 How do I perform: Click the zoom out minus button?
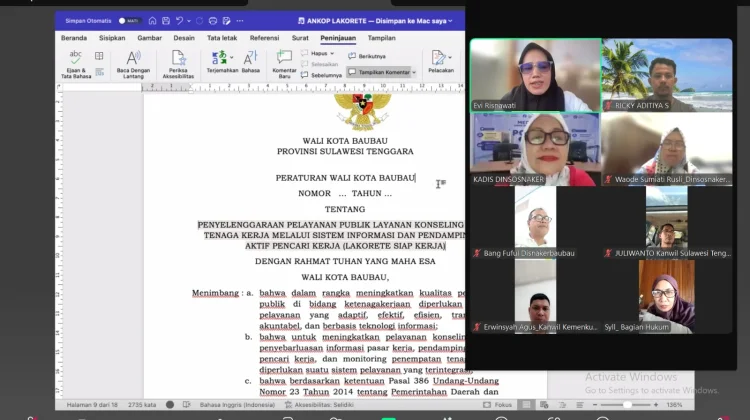595,405
